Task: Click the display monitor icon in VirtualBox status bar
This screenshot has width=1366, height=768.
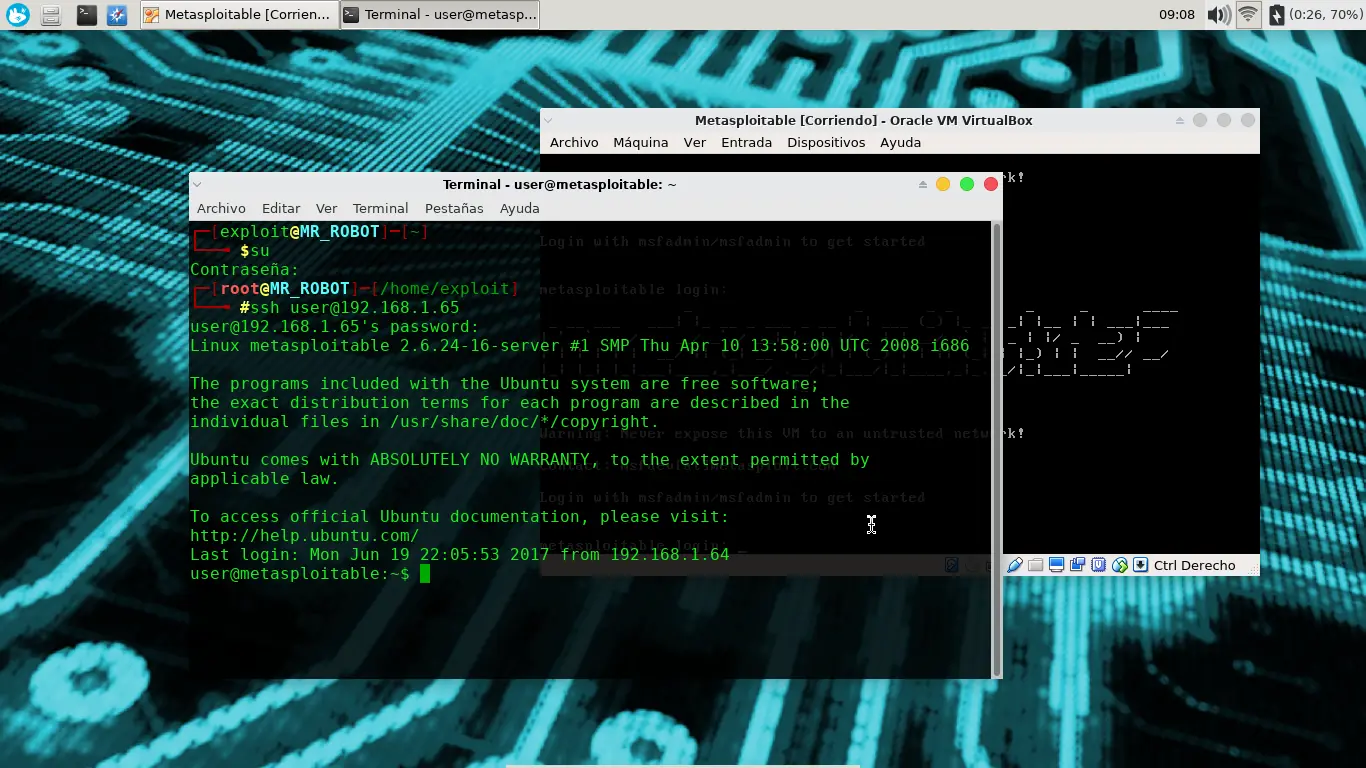Action: click(1056, 566)
